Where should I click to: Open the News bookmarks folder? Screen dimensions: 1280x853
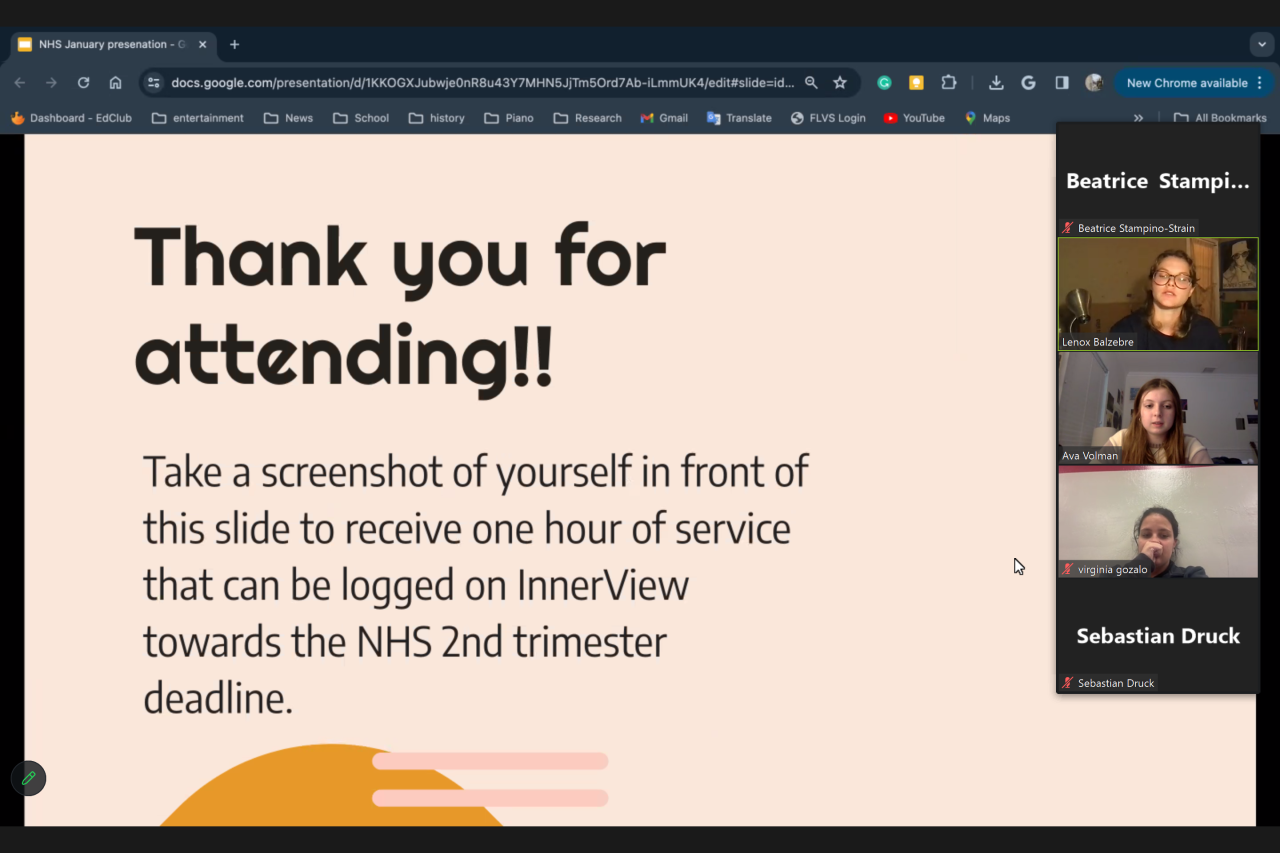coord(288,118)
